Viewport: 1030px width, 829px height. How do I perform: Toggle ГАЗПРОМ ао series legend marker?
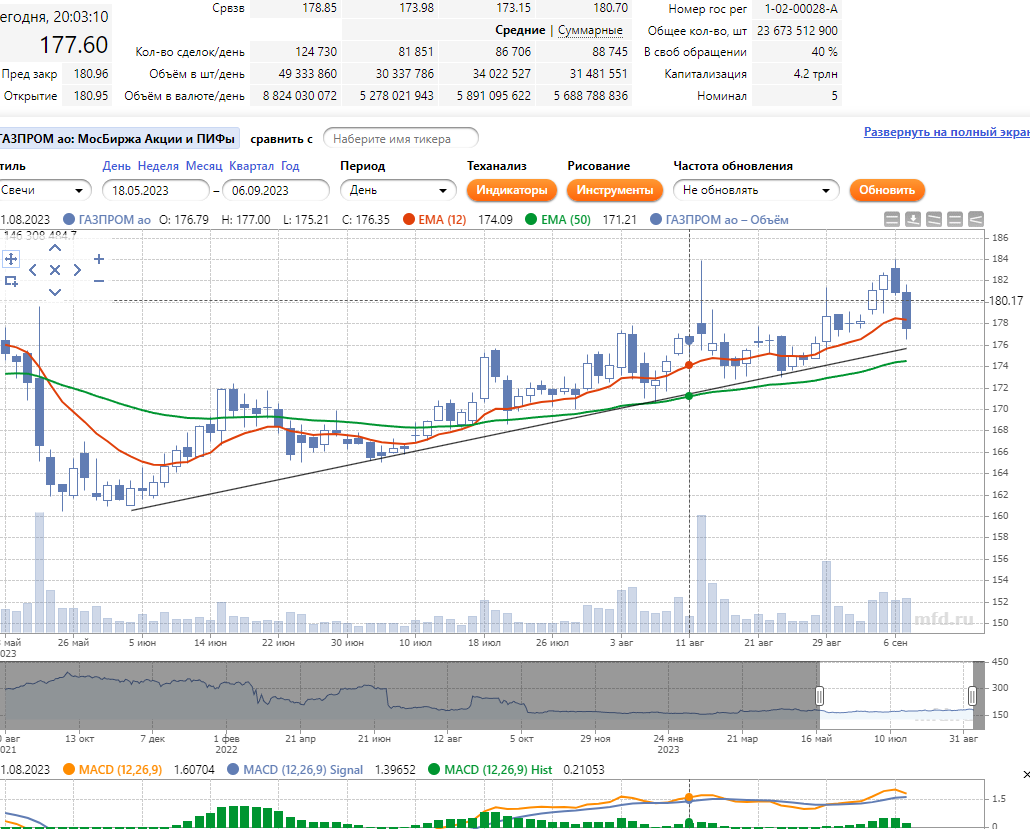point(68,219)
